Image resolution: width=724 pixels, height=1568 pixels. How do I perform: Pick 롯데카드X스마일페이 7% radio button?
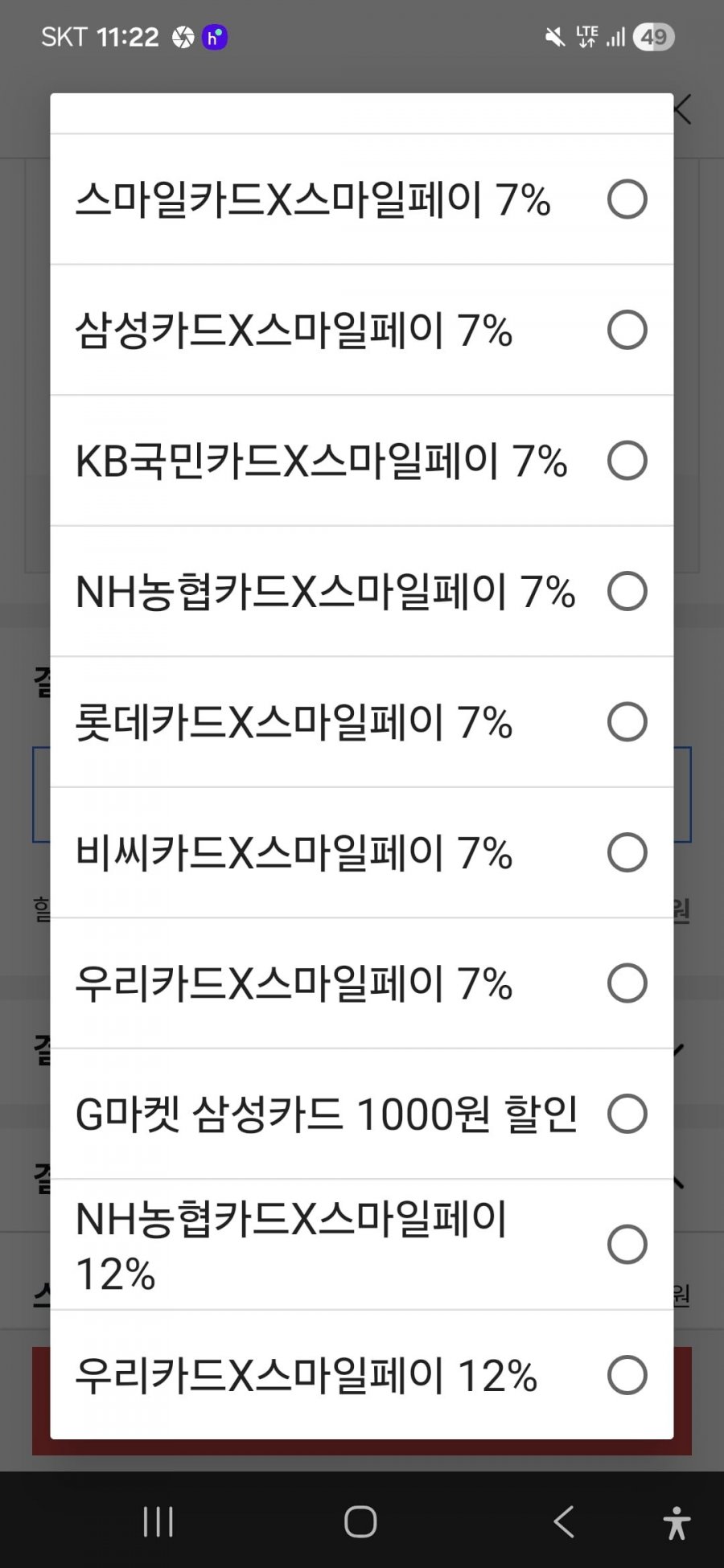627,722
